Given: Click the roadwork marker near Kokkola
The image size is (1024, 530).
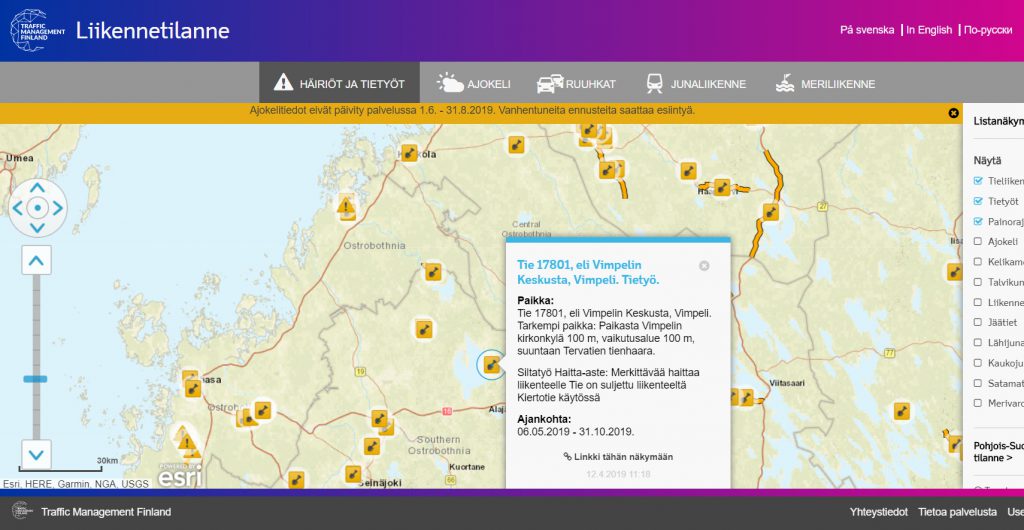Looking at the screenshot, I should (x=409, y=153).
